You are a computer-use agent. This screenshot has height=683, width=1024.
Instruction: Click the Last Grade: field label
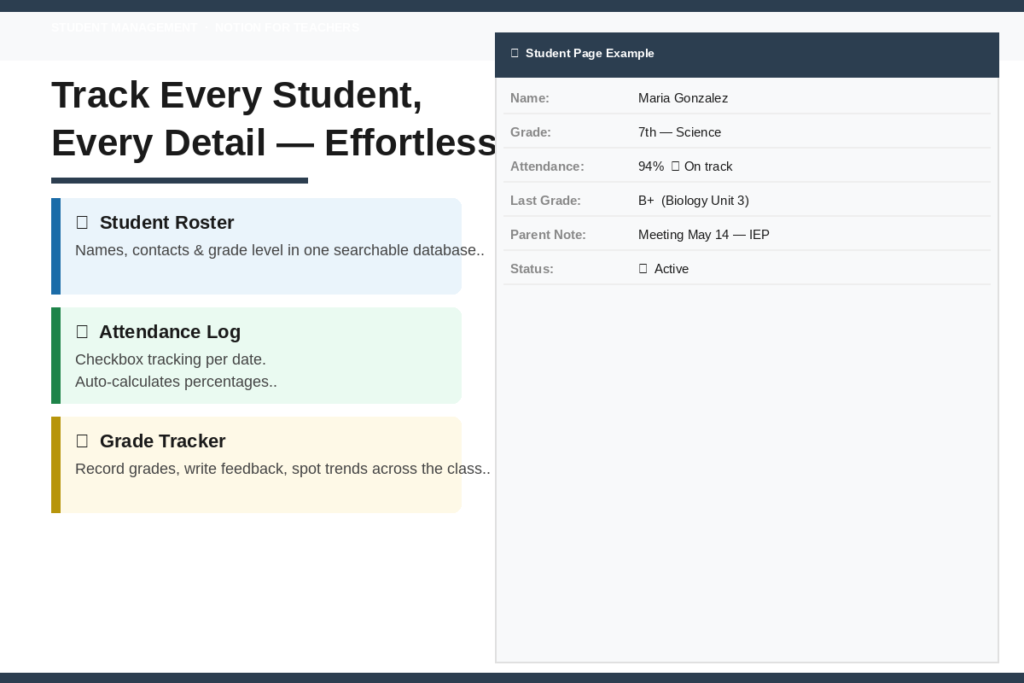545,200
